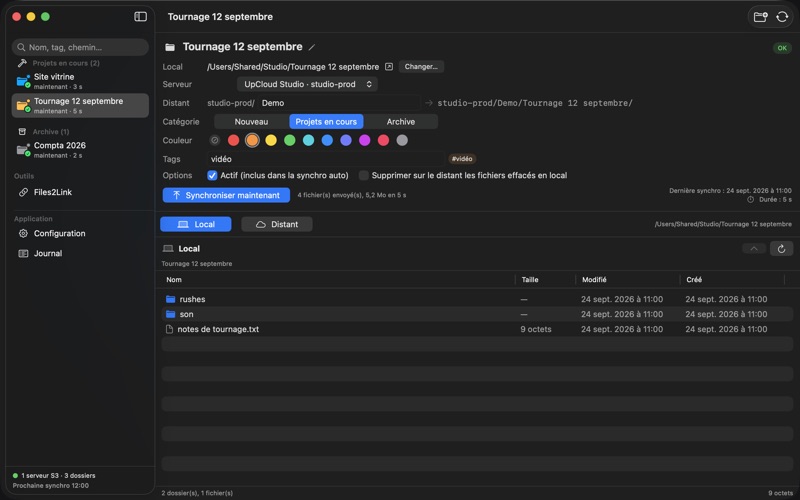The width and height of the screenshot is (800, 500).
Task: Click the Site vitrine folder icon
Action: click(x=23, y=81)
